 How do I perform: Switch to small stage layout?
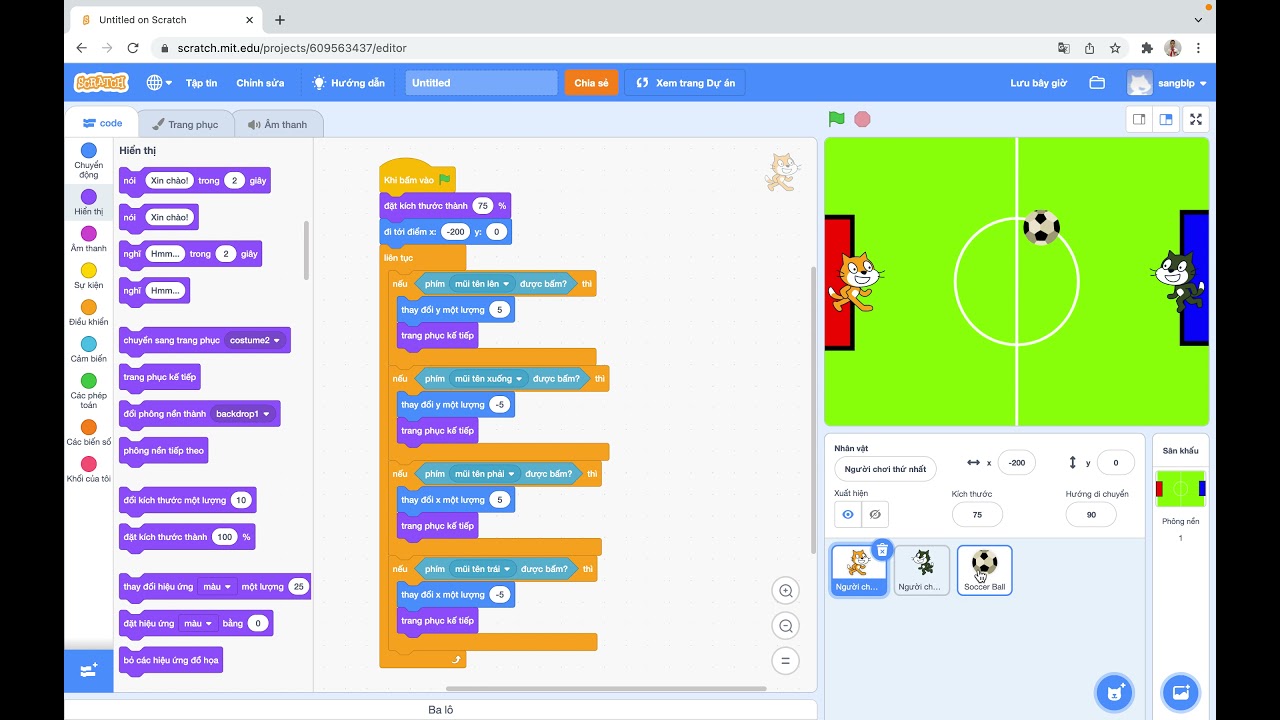coord(1139,119)
